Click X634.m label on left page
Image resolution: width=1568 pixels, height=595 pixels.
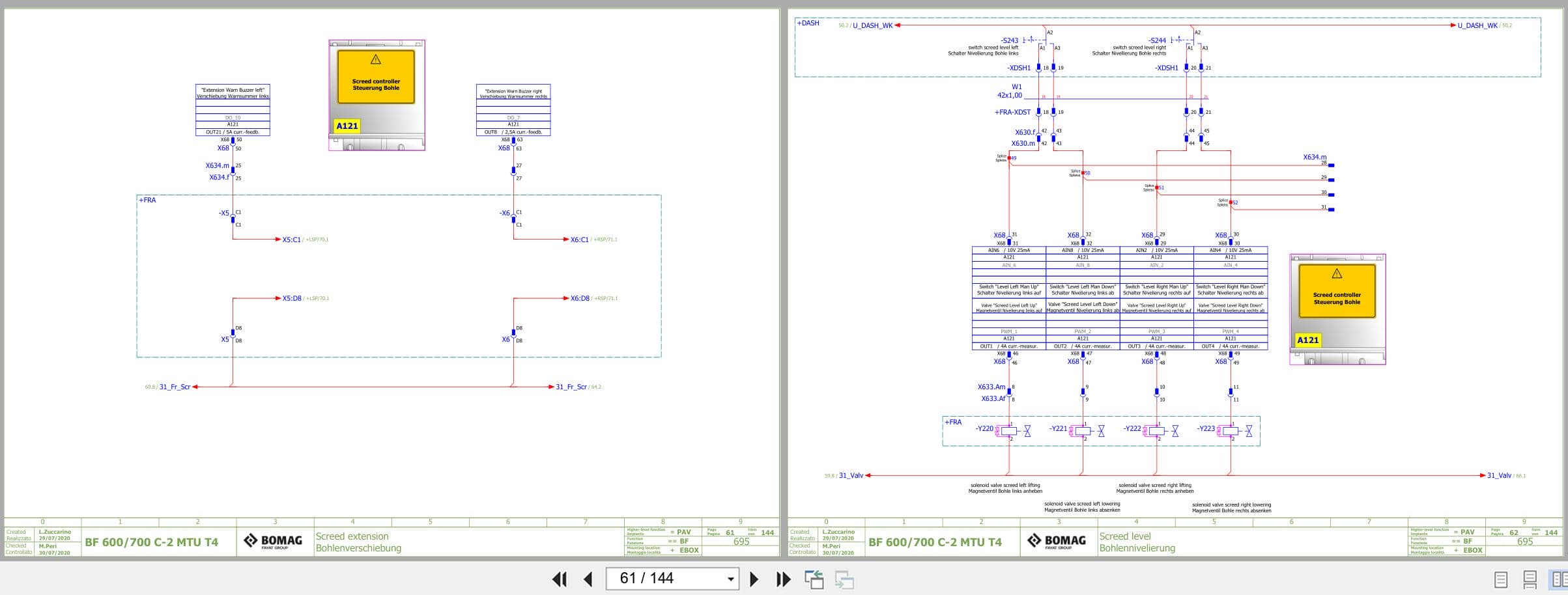click(217, 165)
